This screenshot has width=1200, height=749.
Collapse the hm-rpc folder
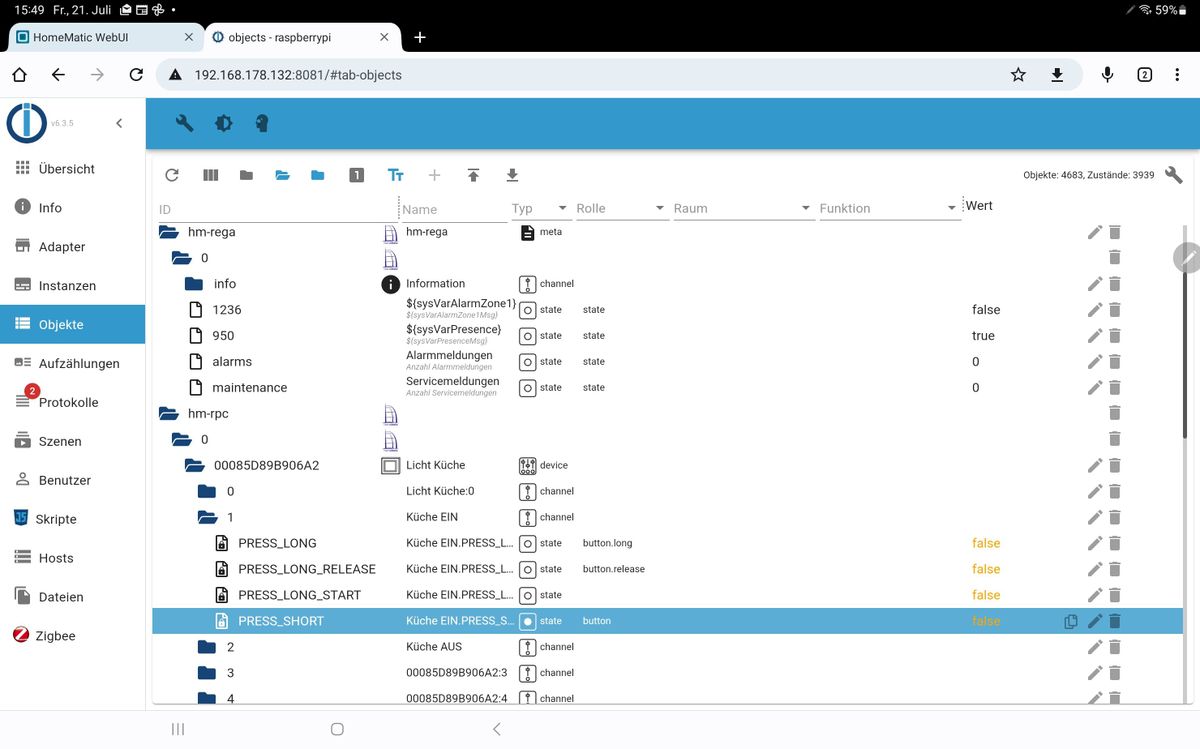[x=169, y=413]
